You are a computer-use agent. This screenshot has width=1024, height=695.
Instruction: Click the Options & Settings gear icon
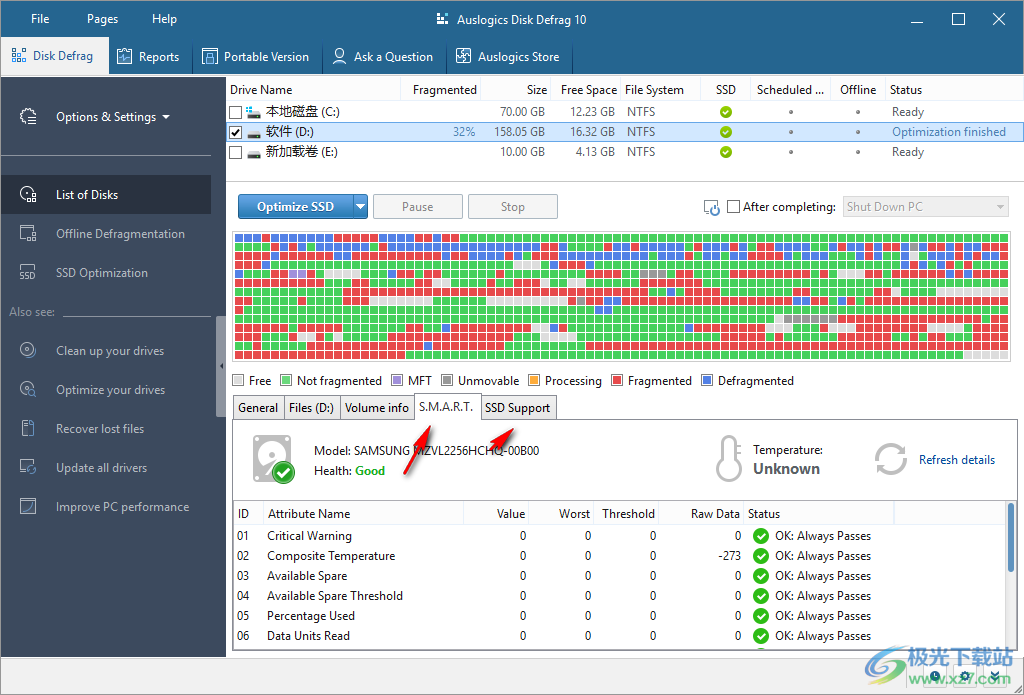coord(28,117)
